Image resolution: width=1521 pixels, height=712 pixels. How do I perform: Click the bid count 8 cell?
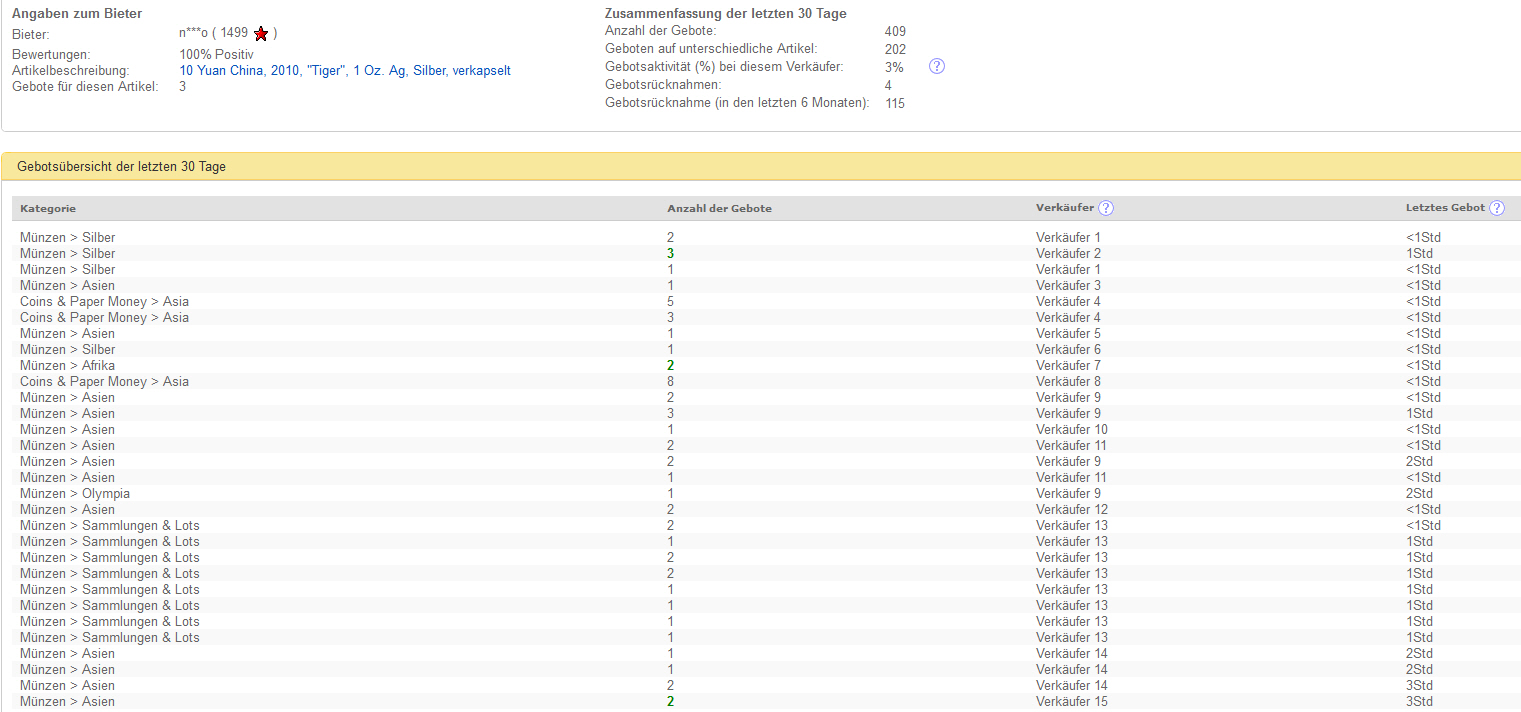click(x=671, y=382)
